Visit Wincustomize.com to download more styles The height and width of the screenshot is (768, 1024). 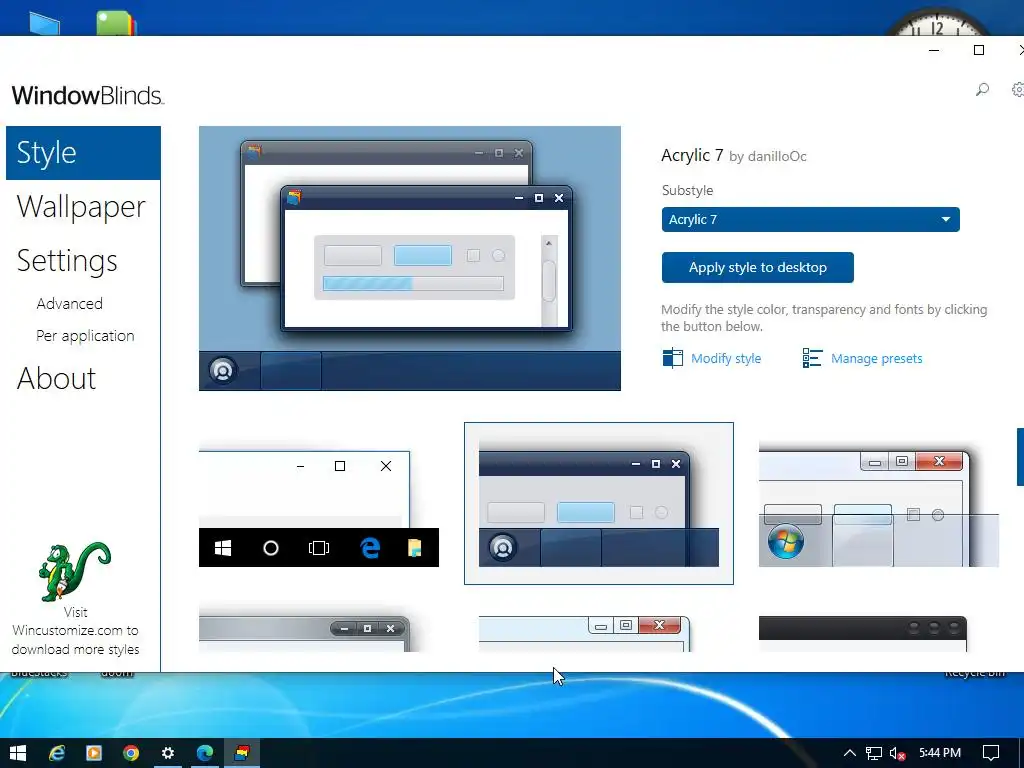pyautogui.click(x=75, y=631)
